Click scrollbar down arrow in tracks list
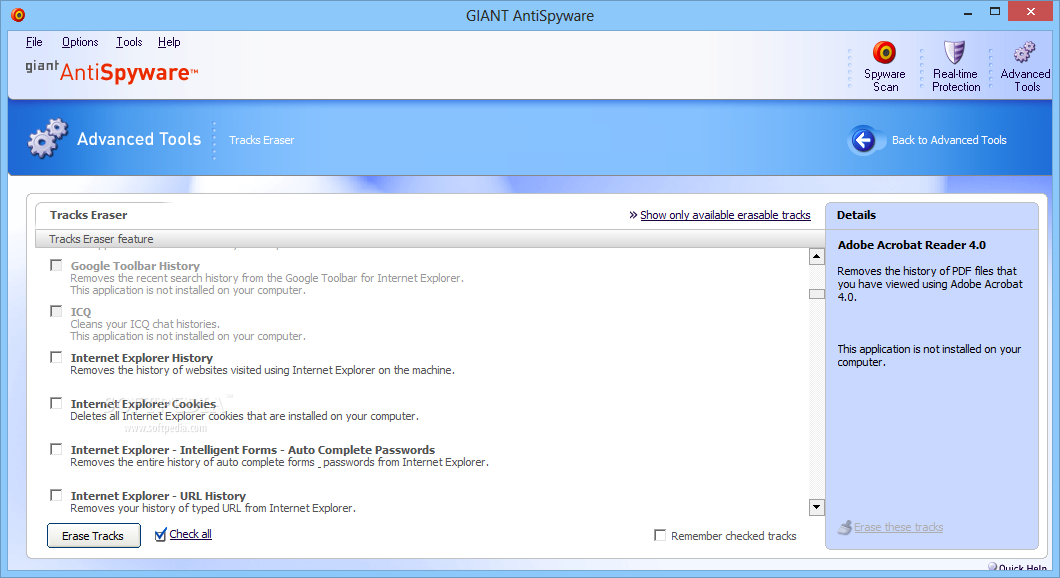Screen dimensions: 1060x578 tap(817, 507)
